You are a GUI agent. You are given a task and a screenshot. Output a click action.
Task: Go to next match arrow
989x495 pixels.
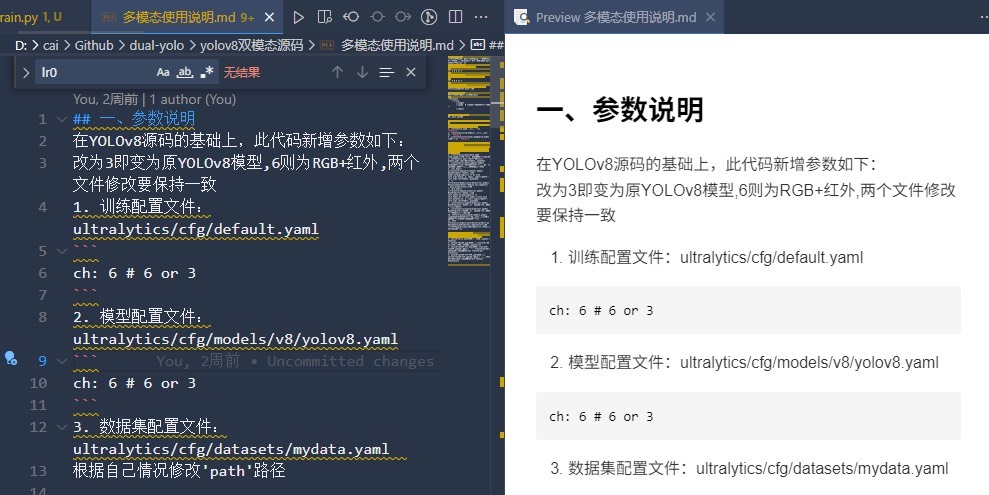point(362,73)
